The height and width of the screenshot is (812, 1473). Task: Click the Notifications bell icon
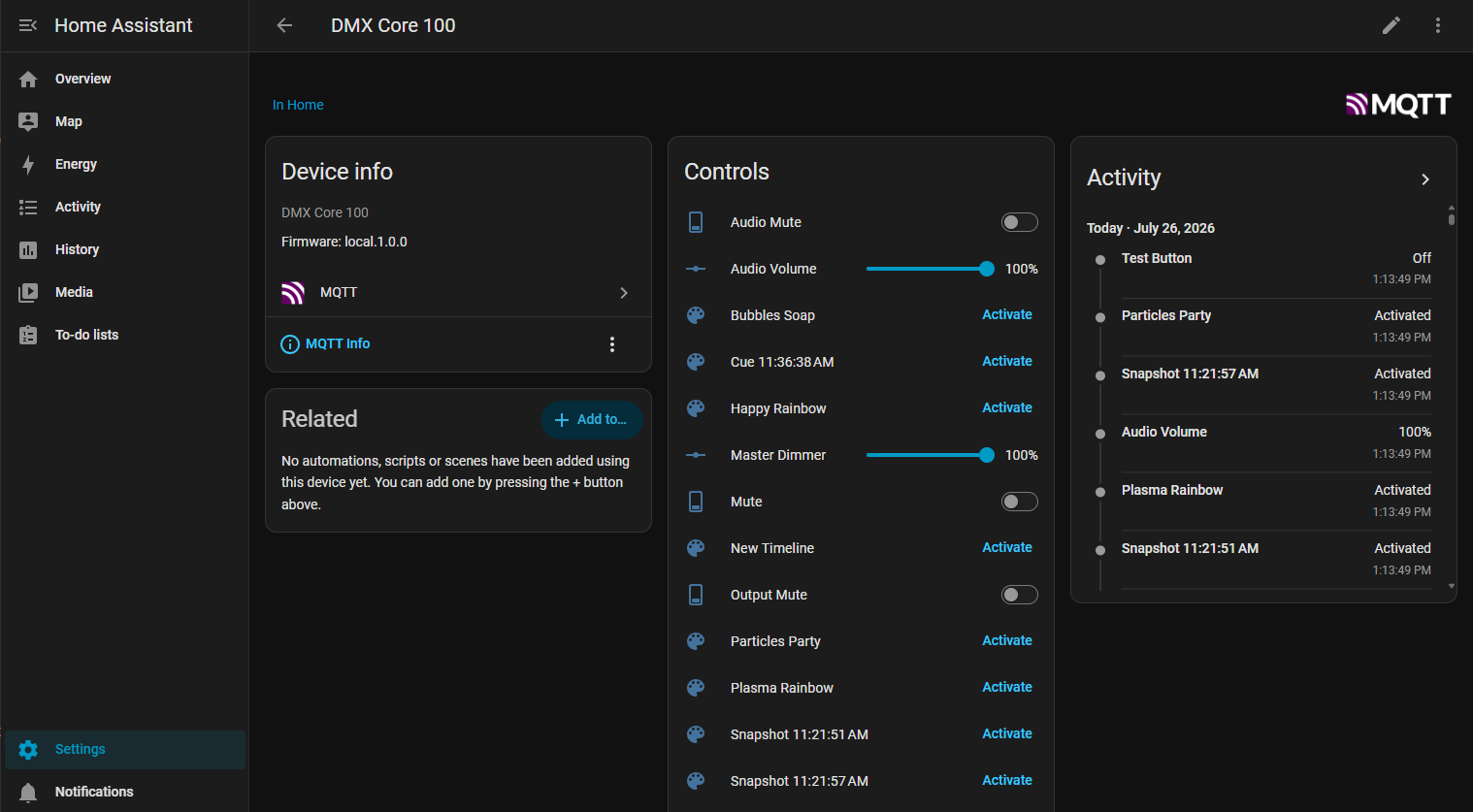click(28, 792)
